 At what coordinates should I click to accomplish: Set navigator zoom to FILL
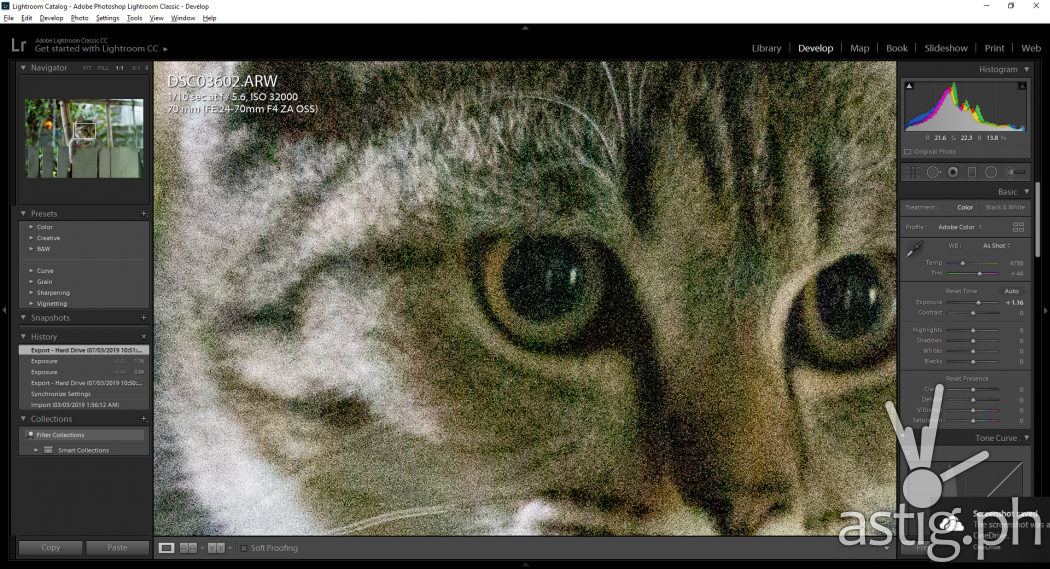pos(103,68)
